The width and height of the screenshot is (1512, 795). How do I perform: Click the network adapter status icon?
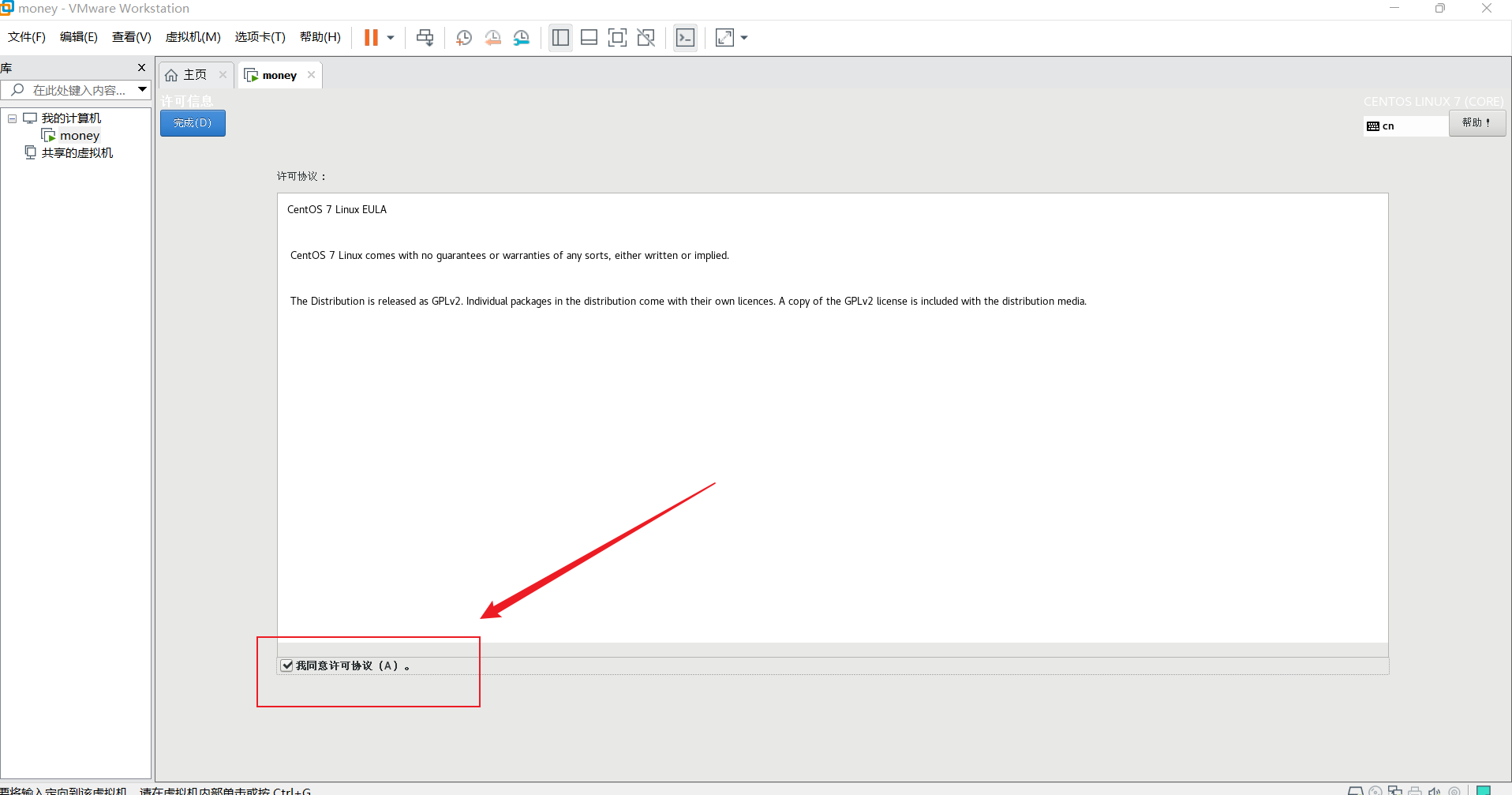[x=1395, y=790]
